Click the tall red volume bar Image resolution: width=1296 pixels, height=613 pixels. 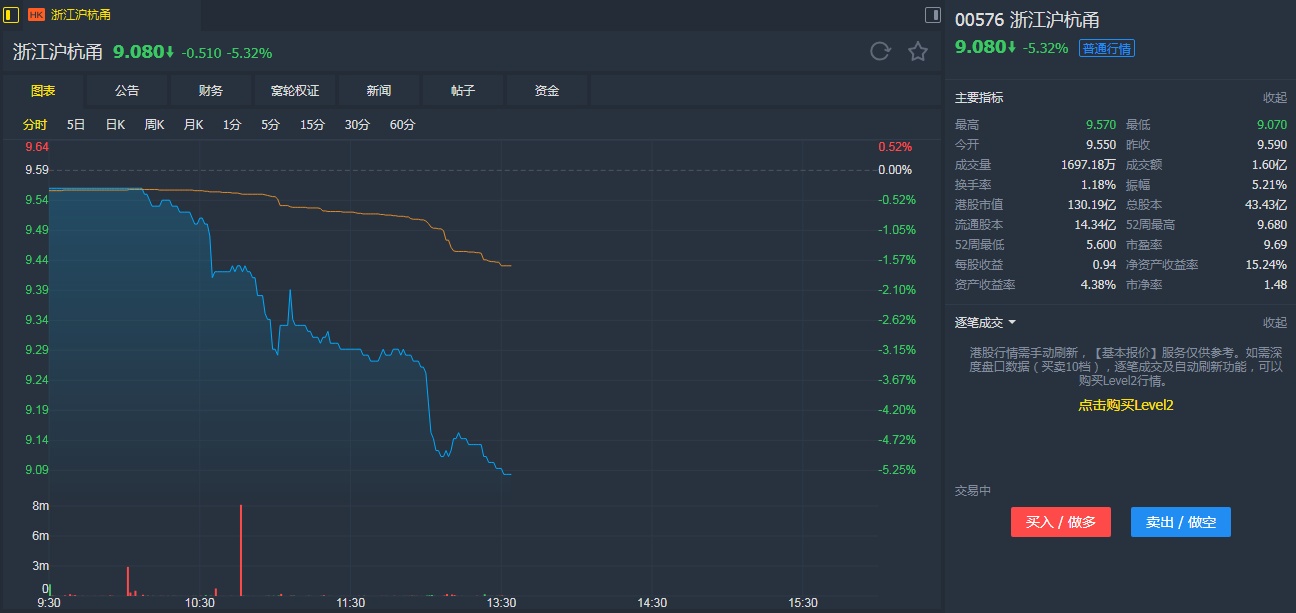241,550
